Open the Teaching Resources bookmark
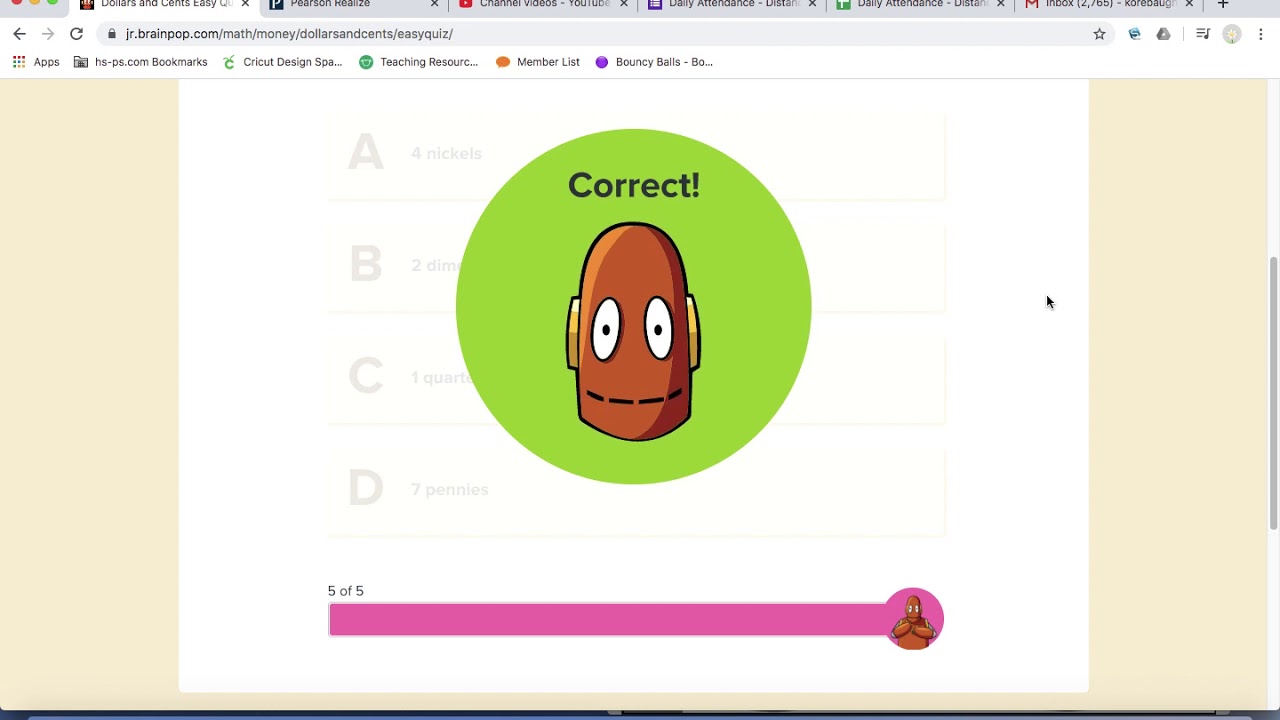This screenshot has height=720, width=1280. coord(419,62)
